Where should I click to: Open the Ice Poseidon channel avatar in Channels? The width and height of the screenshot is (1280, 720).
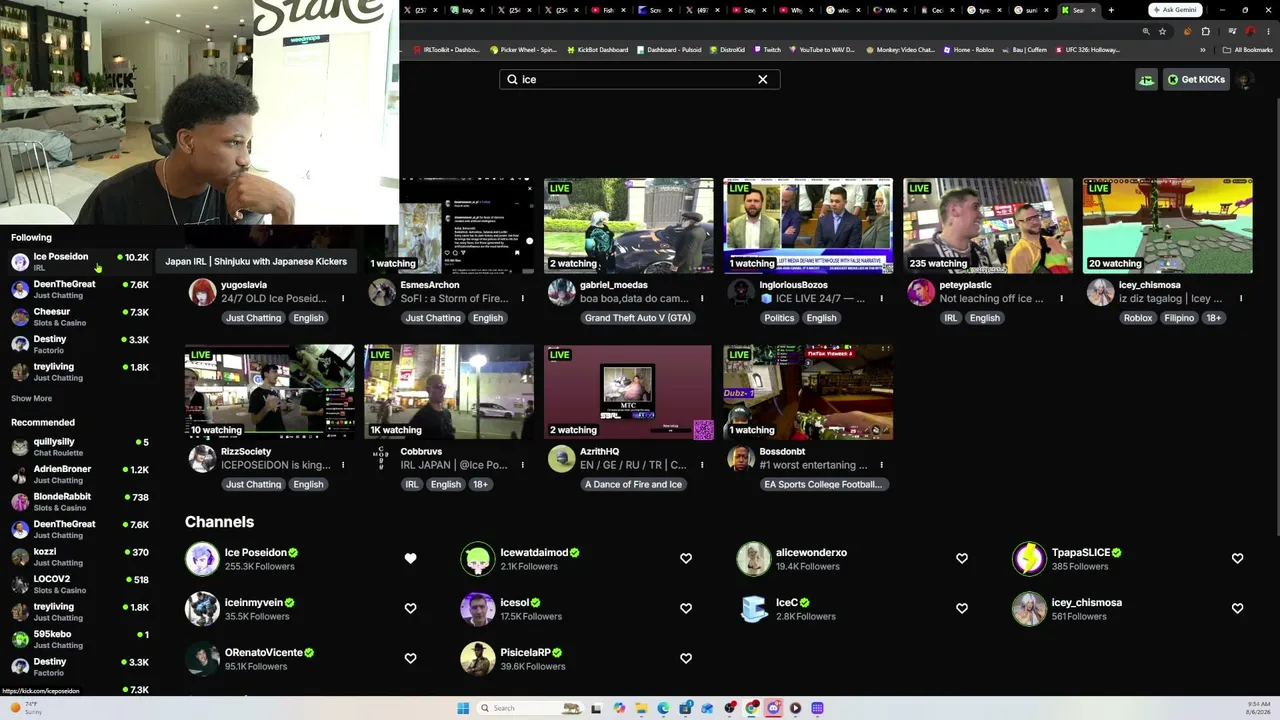pyautogui.click(x=202, y=559)
